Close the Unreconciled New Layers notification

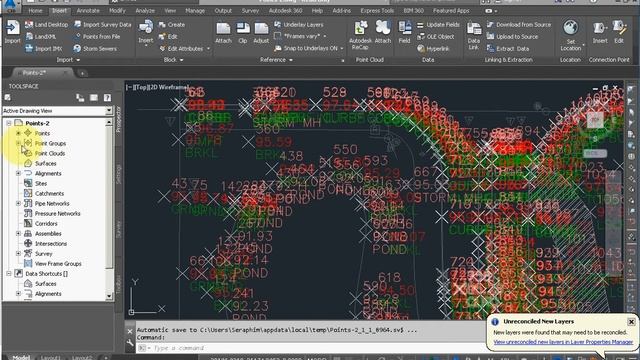tap(631, 322)
